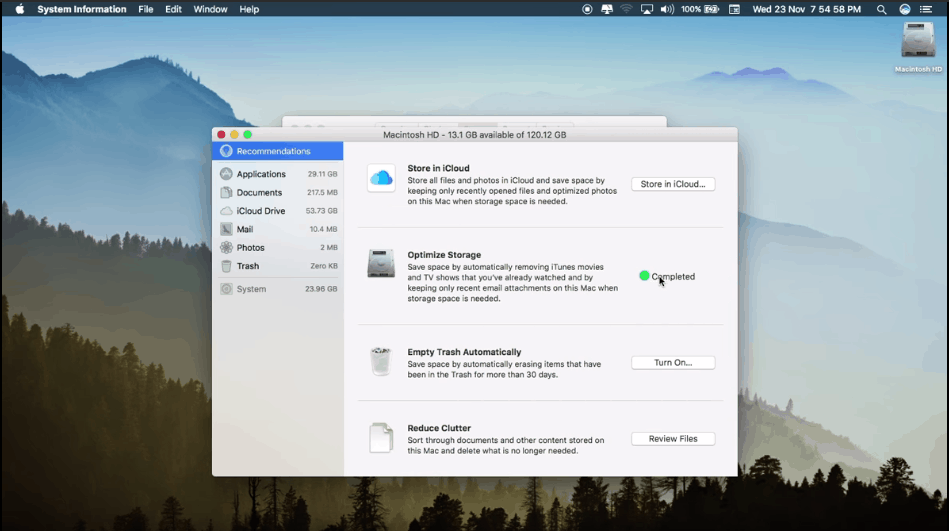
Task: Click the Review Files button
Action: tap(673, 439)
